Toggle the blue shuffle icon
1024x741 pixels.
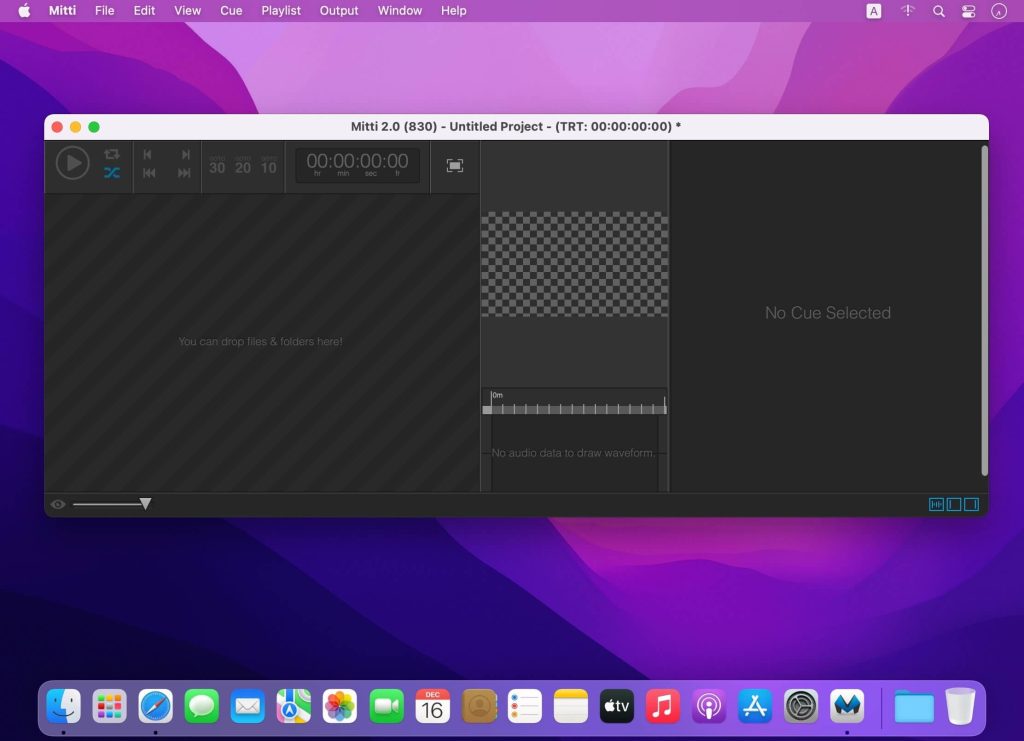(x=112, y=173)
